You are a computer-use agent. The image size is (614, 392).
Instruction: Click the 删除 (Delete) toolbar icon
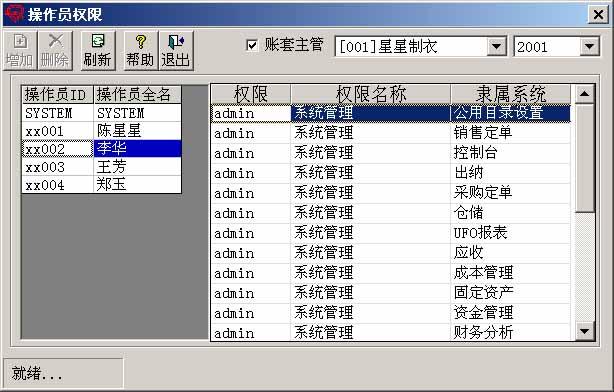[55, 51]
